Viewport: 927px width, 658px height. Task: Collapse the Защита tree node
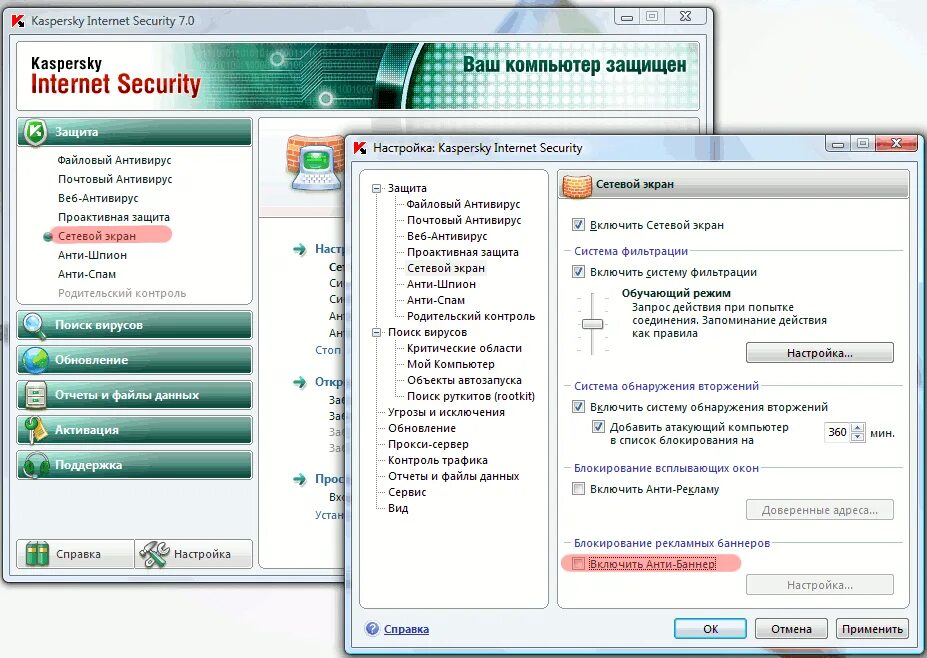pos(376,189)
